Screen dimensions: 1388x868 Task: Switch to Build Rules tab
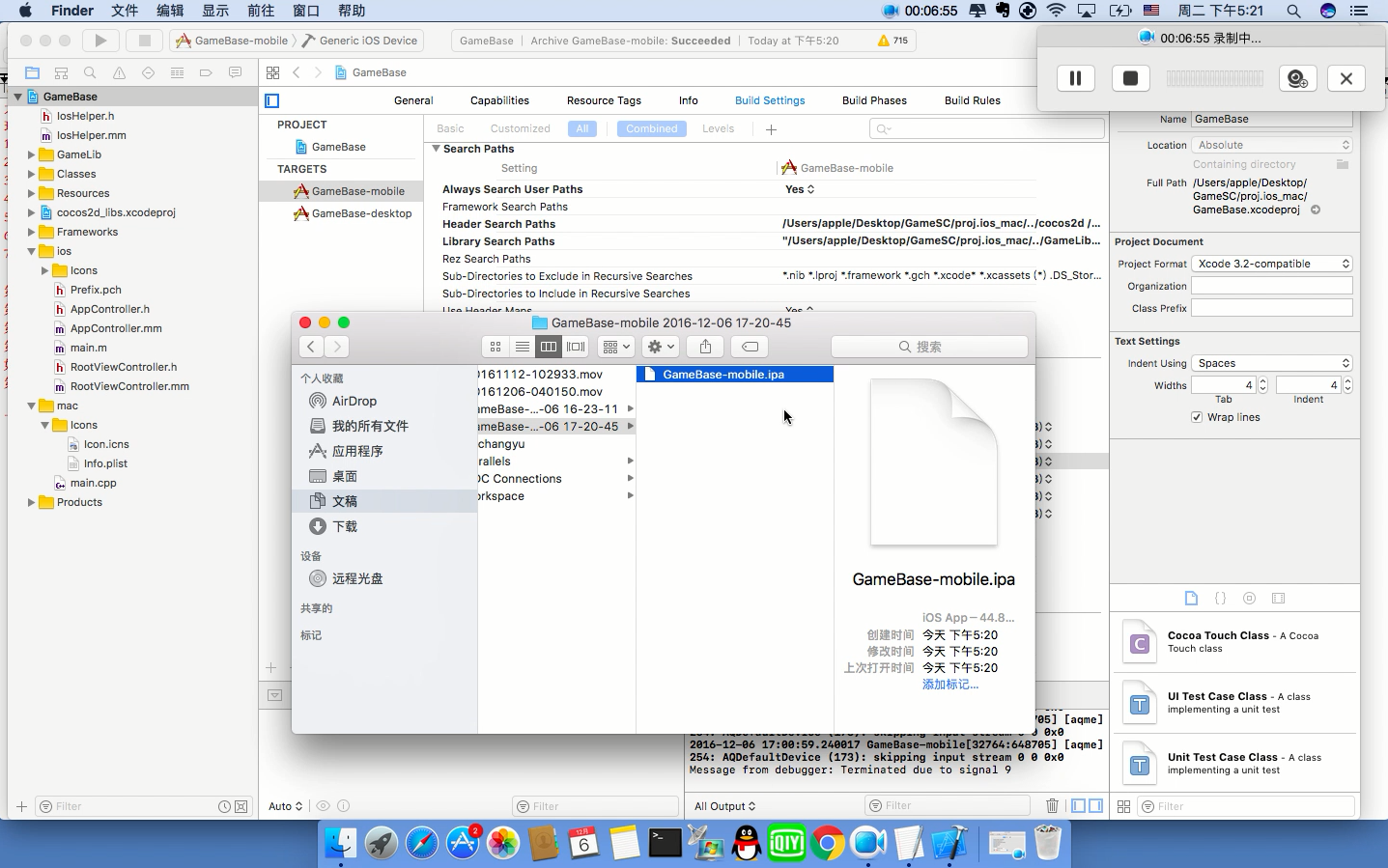click(973, 100)
